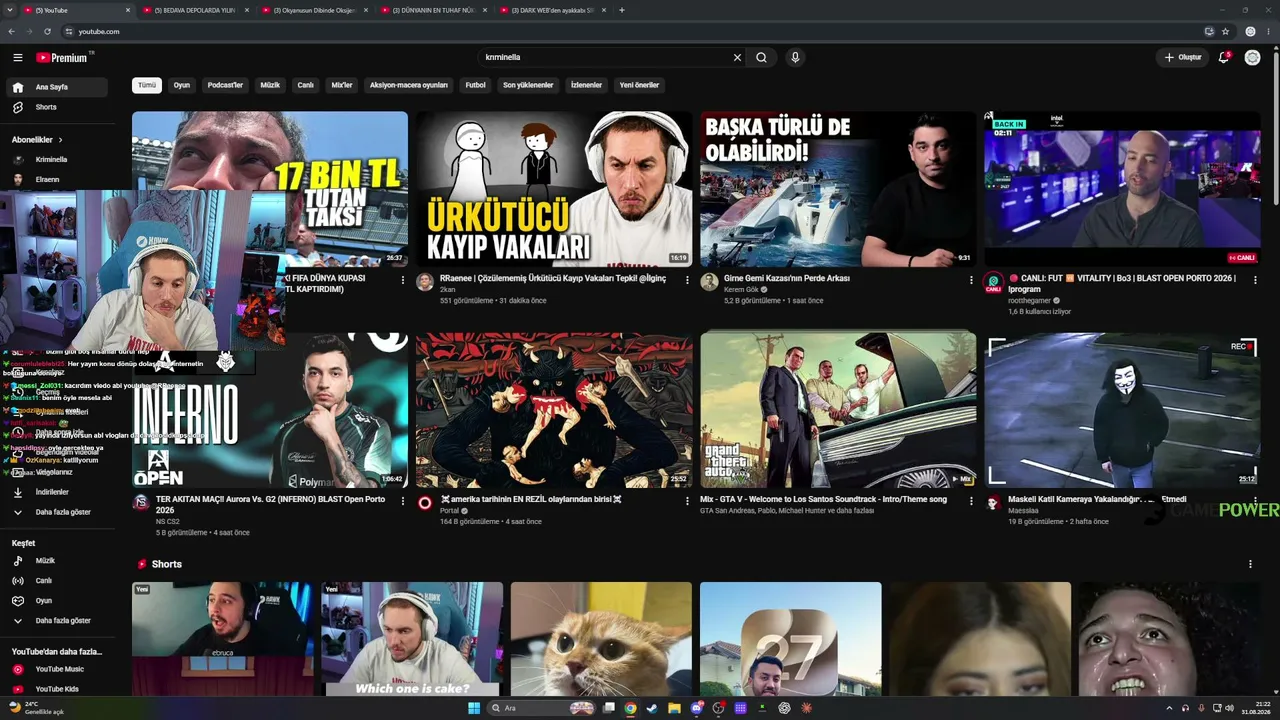Open the roothegamer channel link
This screenshot has height=720, width=1280.
click(x=1030, y=300)
